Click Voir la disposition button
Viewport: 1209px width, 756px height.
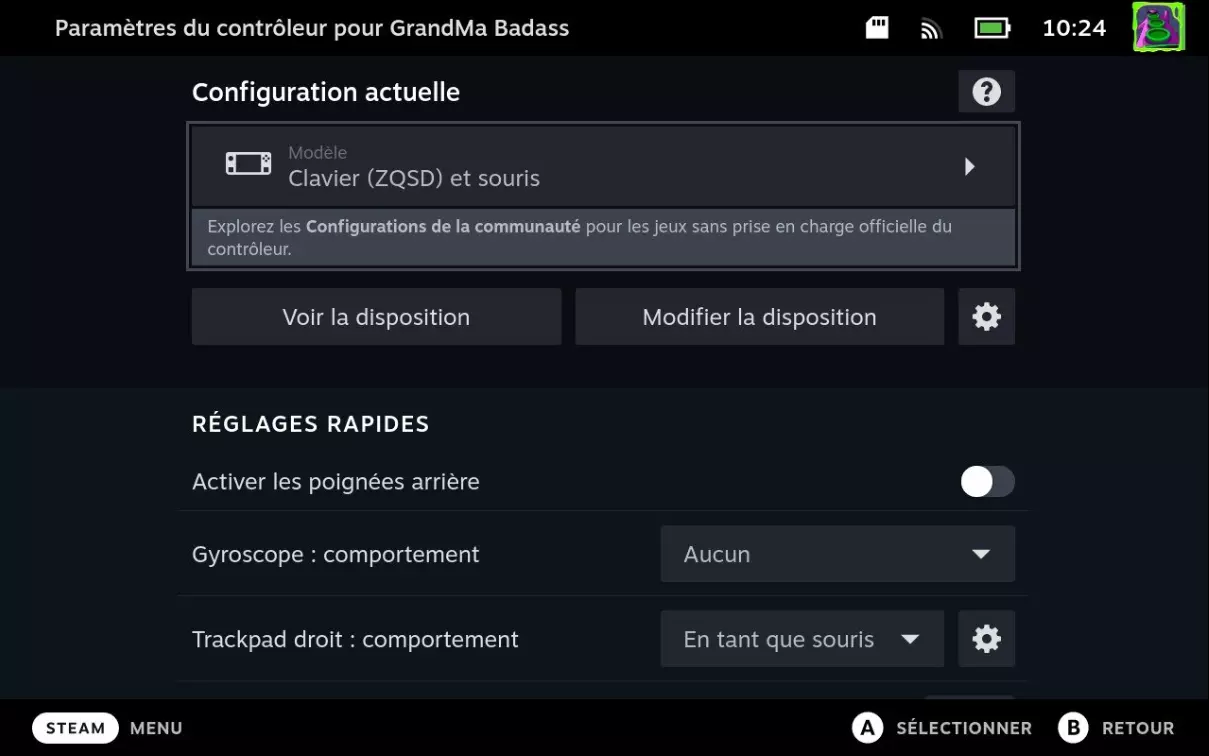[x=376, y=317]
